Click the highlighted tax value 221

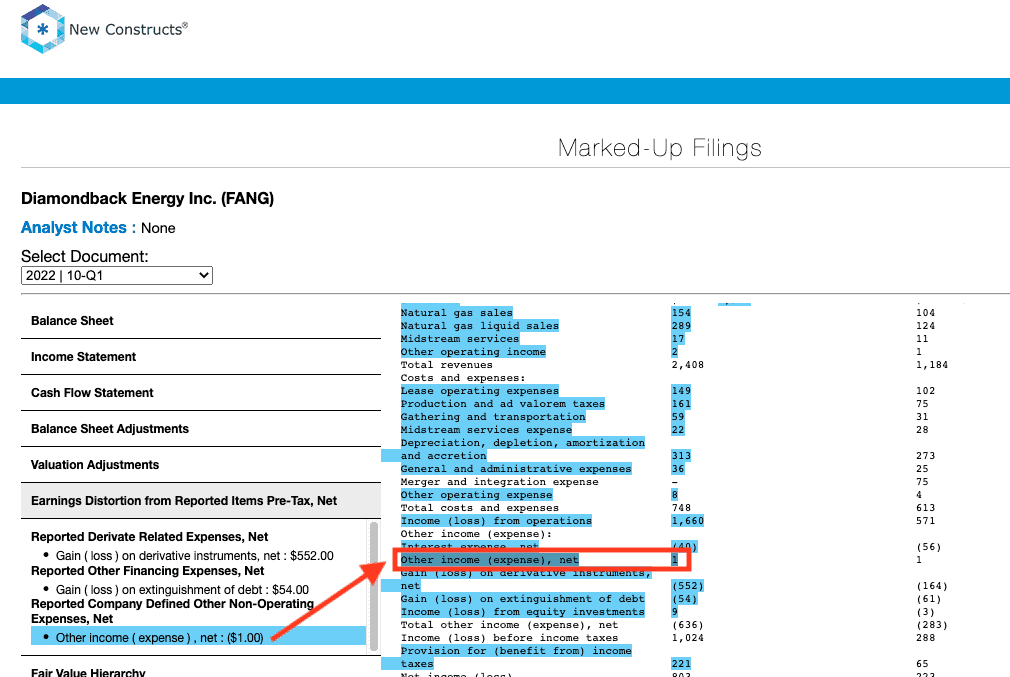(x=681, y=663)
